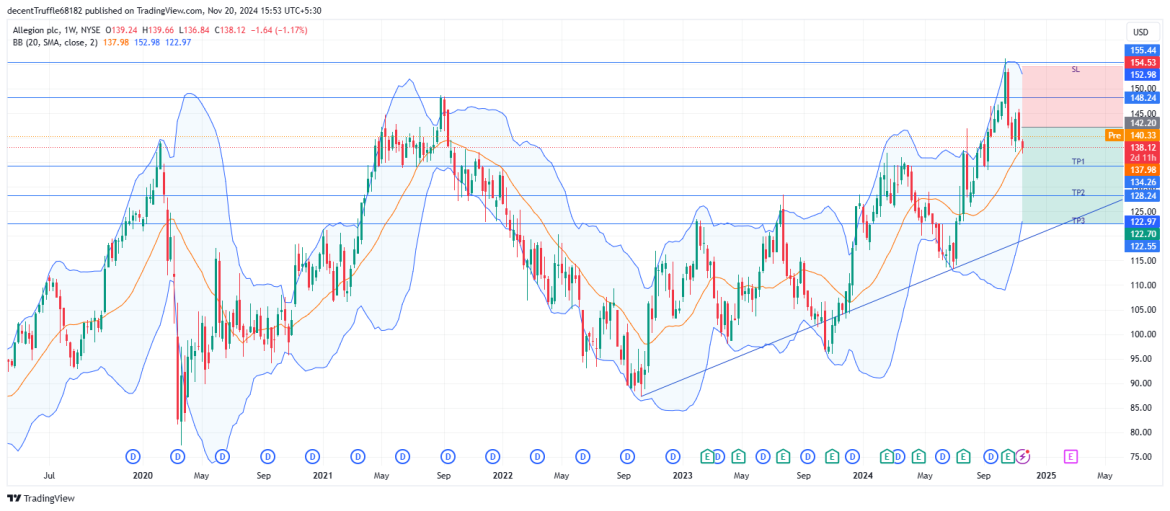Click the red 154.53 stop price label
The image size is (1170, 511).
point(1140,62)
